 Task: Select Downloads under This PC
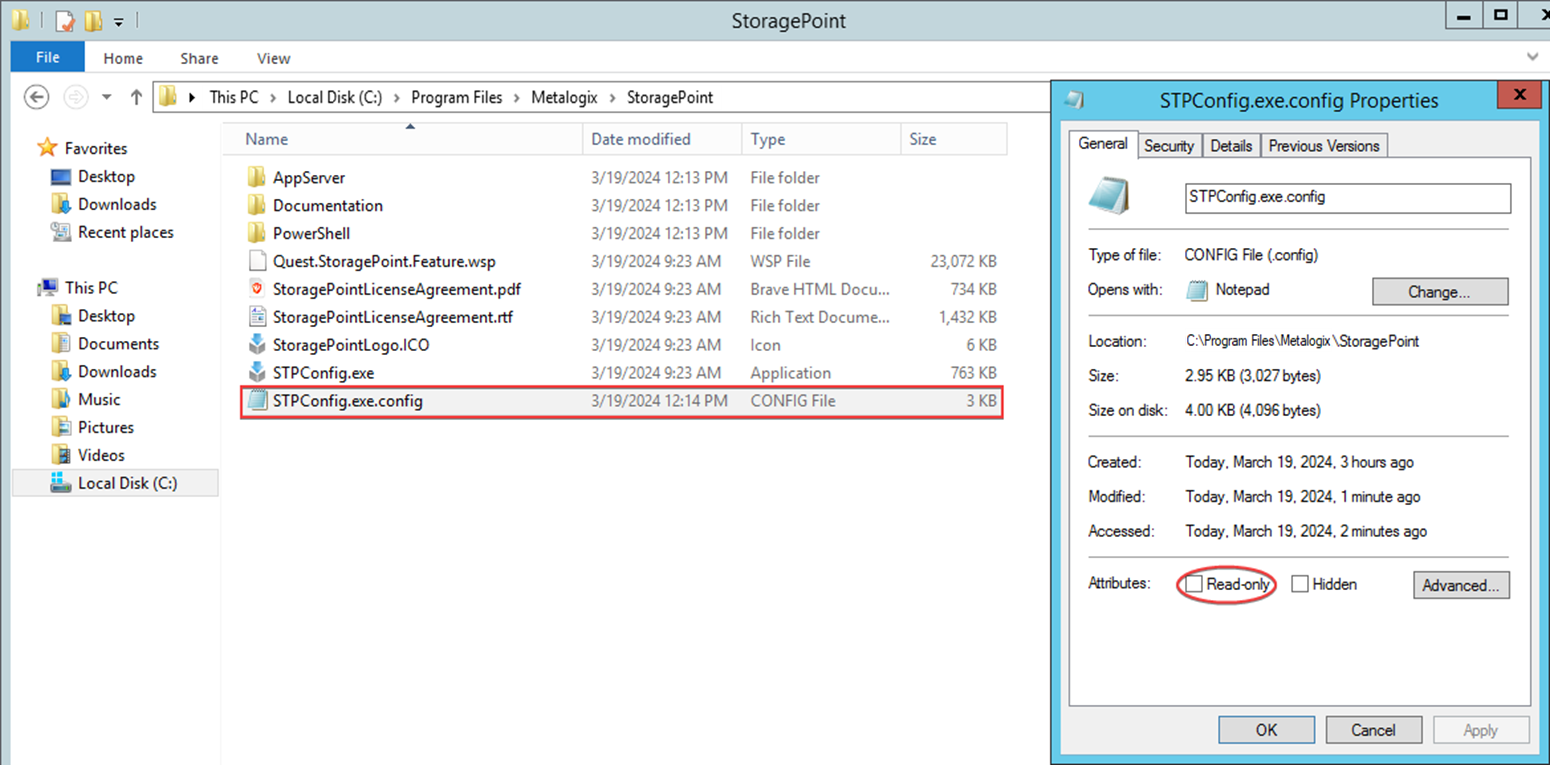[x=117, y=371]
